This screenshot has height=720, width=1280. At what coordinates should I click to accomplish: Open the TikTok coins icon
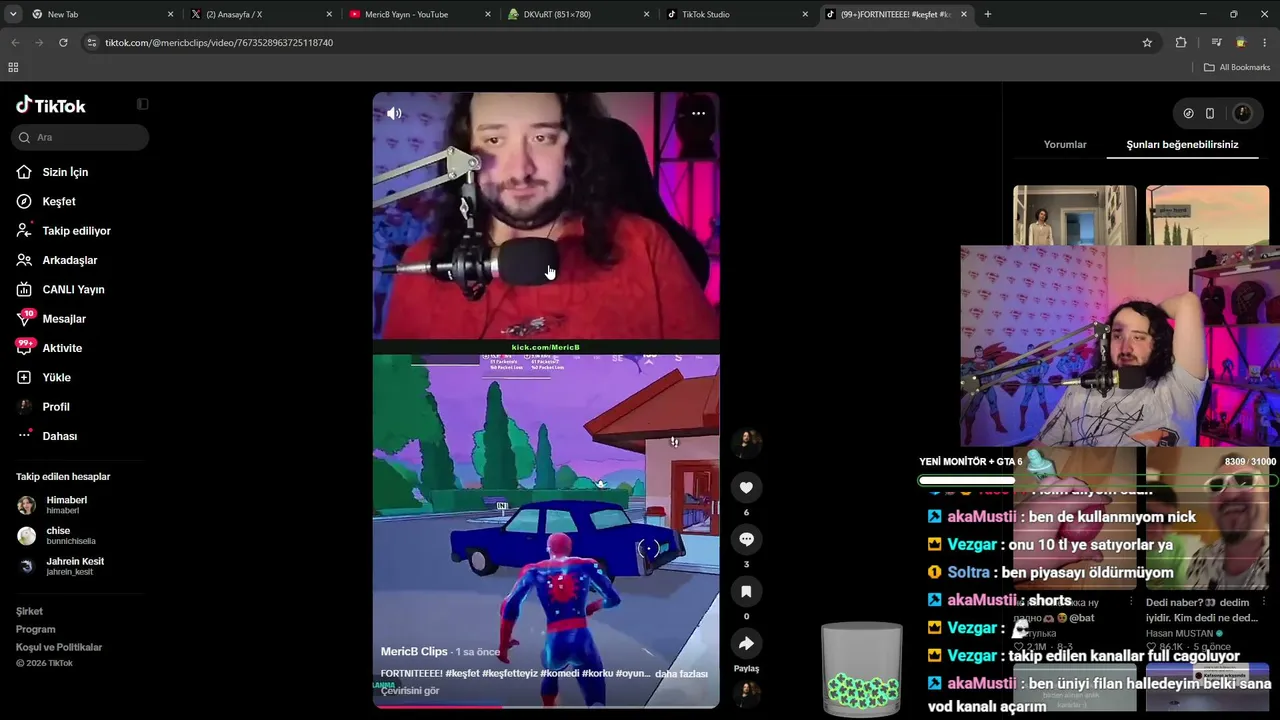pyautogui.click(x=1188, y=113)
